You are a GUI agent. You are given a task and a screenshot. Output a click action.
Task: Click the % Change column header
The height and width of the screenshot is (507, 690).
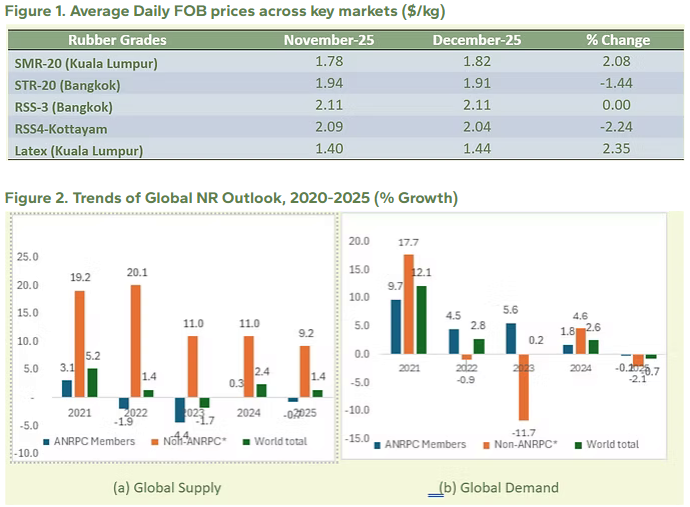(617, 40)
